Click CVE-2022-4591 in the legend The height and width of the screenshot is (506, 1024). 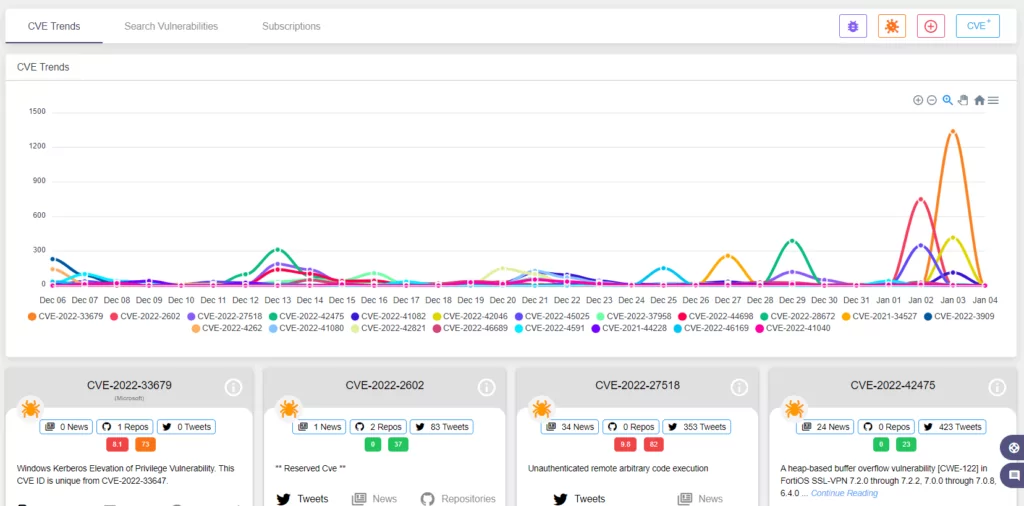pyautogui.click(x=550, y=328)
